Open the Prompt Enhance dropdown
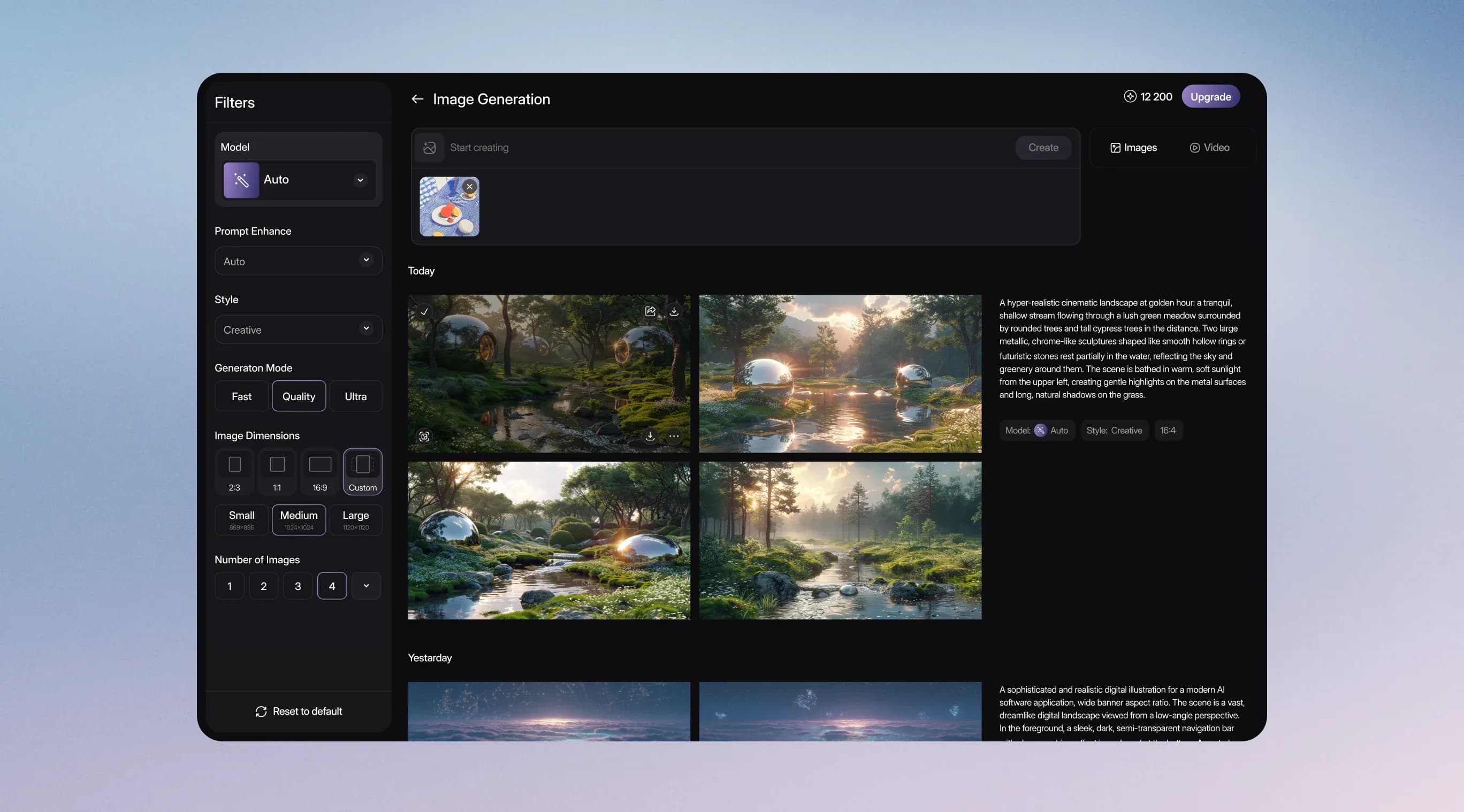 click(299, 262)
